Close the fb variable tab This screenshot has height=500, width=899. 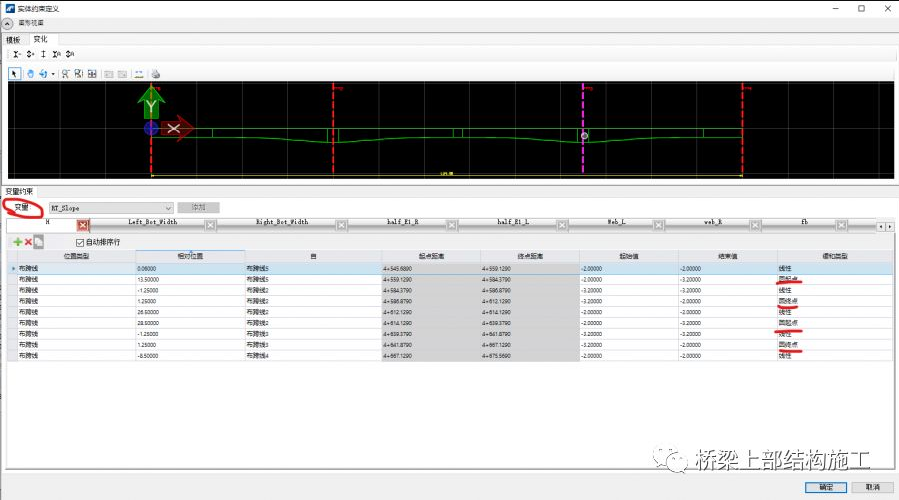pos(841,225)
